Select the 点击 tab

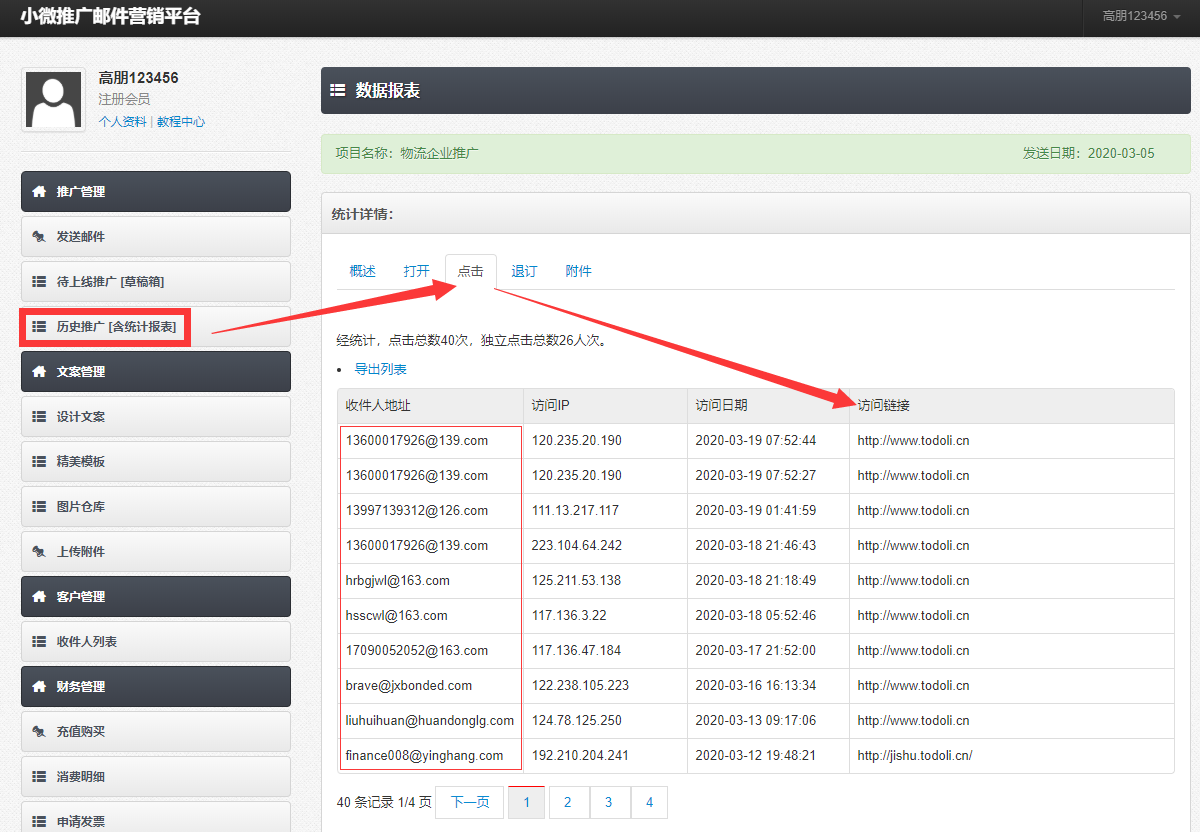tap(471, 272)
